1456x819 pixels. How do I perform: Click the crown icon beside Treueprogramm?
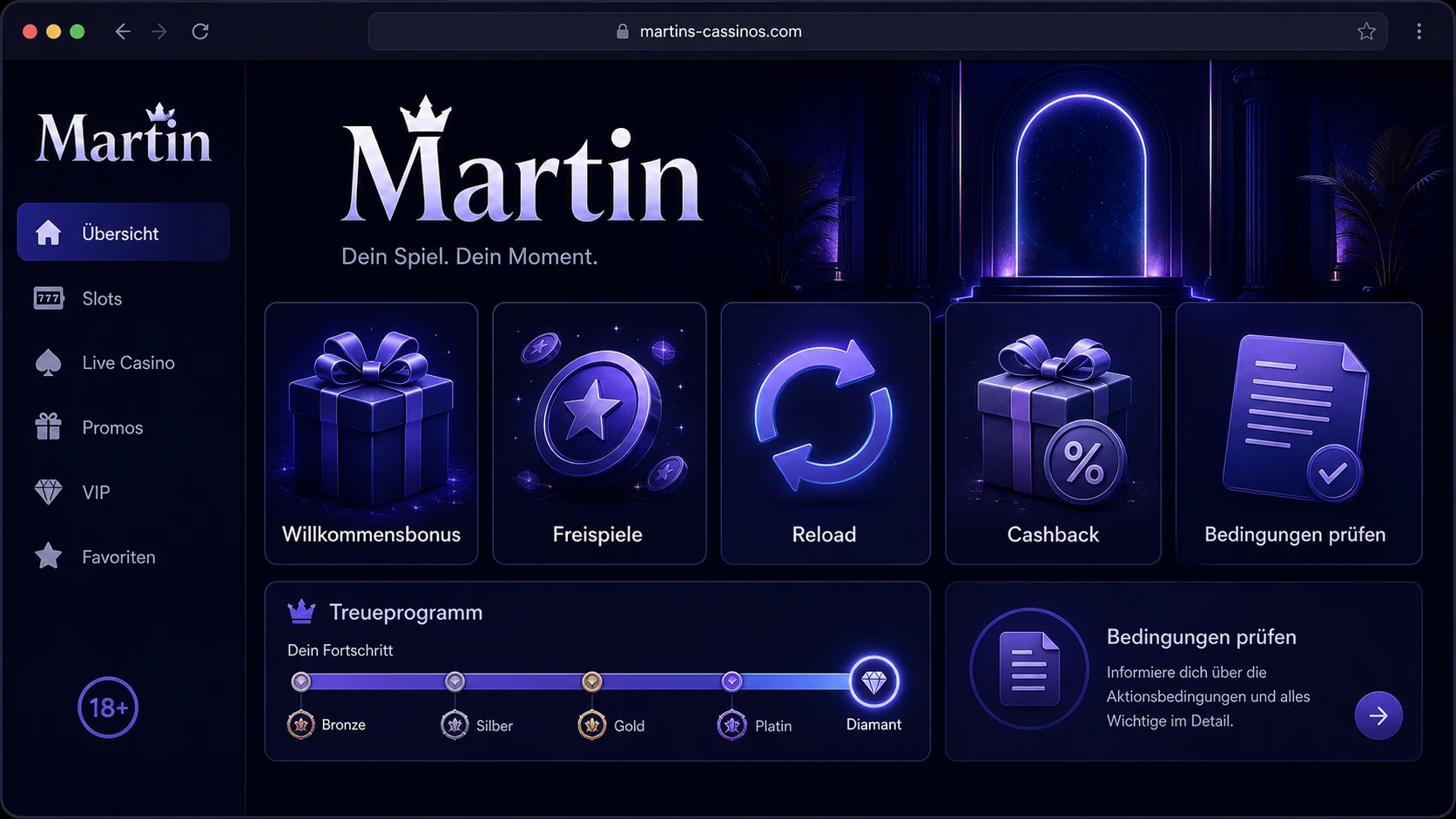coord(301,612)
